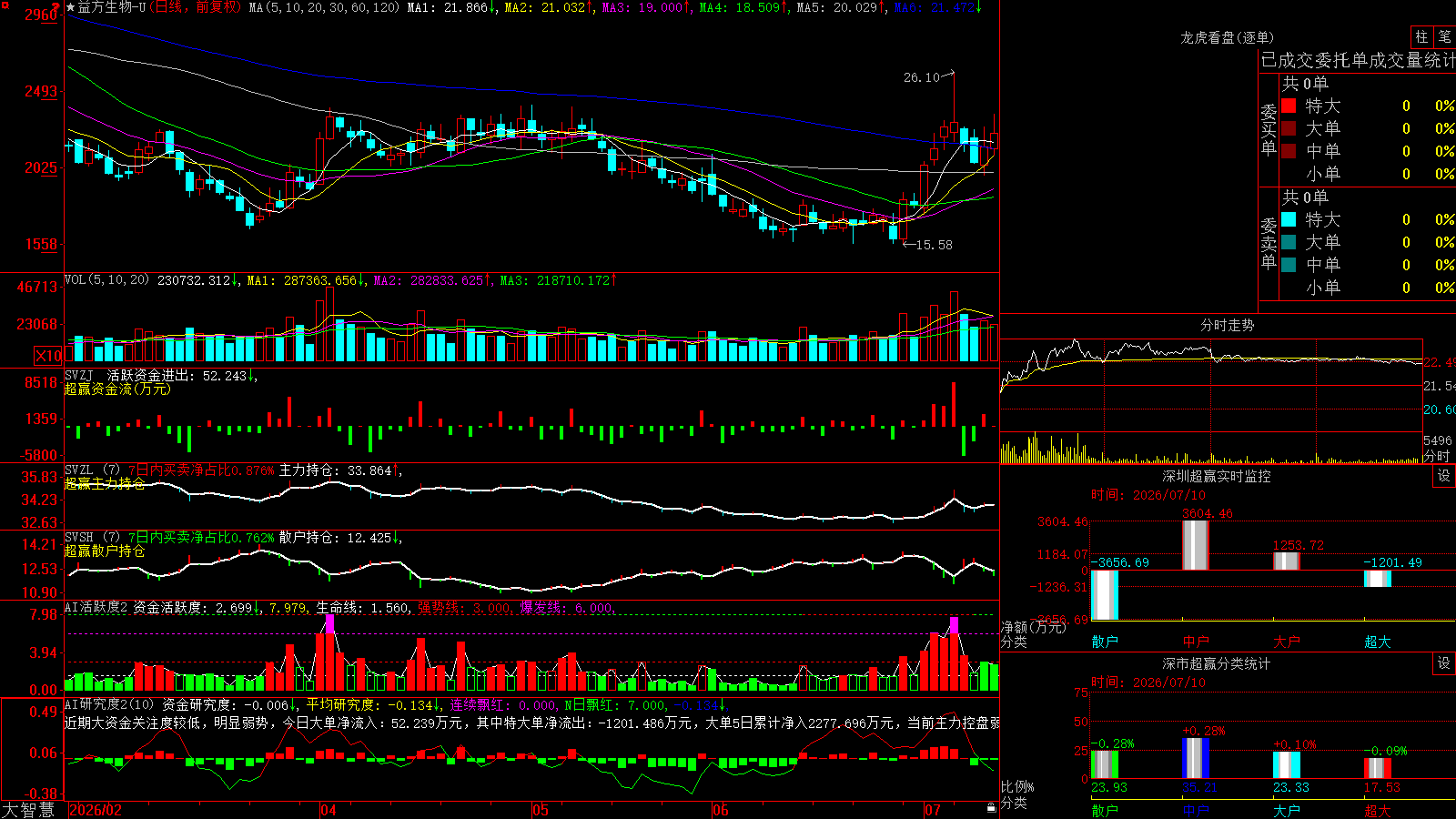The width and height of the screenshot is (1456, 819).
Task: Switch 龙虎看盘 to 笔 view
Action: tap(1444, 36)
